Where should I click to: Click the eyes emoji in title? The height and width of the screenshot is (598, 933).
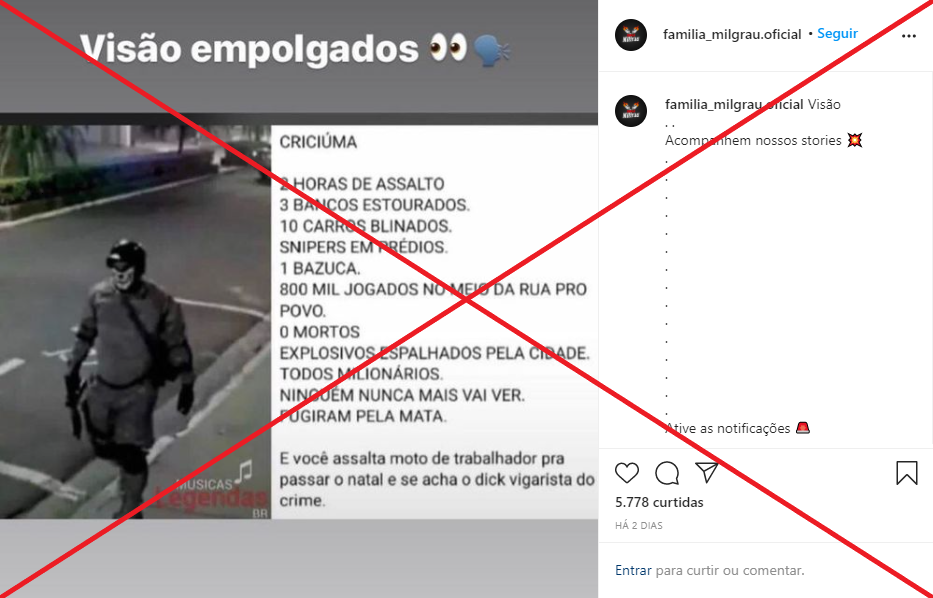447,47
